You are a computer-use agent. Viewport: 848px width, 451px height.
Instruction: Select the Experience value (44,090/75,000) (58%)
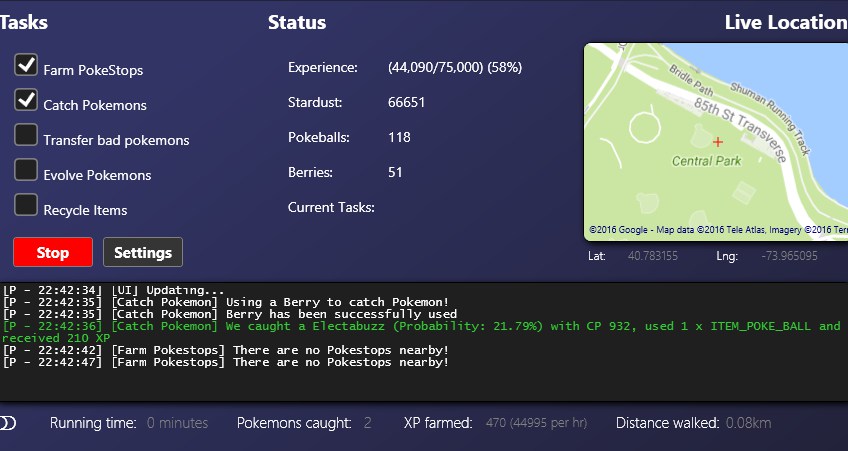tap(455, 68)
